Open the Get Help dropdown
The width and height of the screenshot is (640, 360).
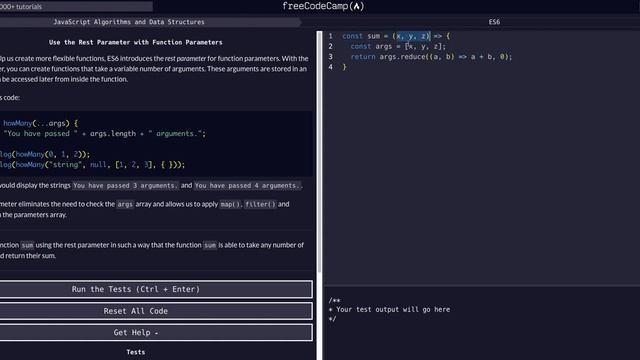point(156,333)
